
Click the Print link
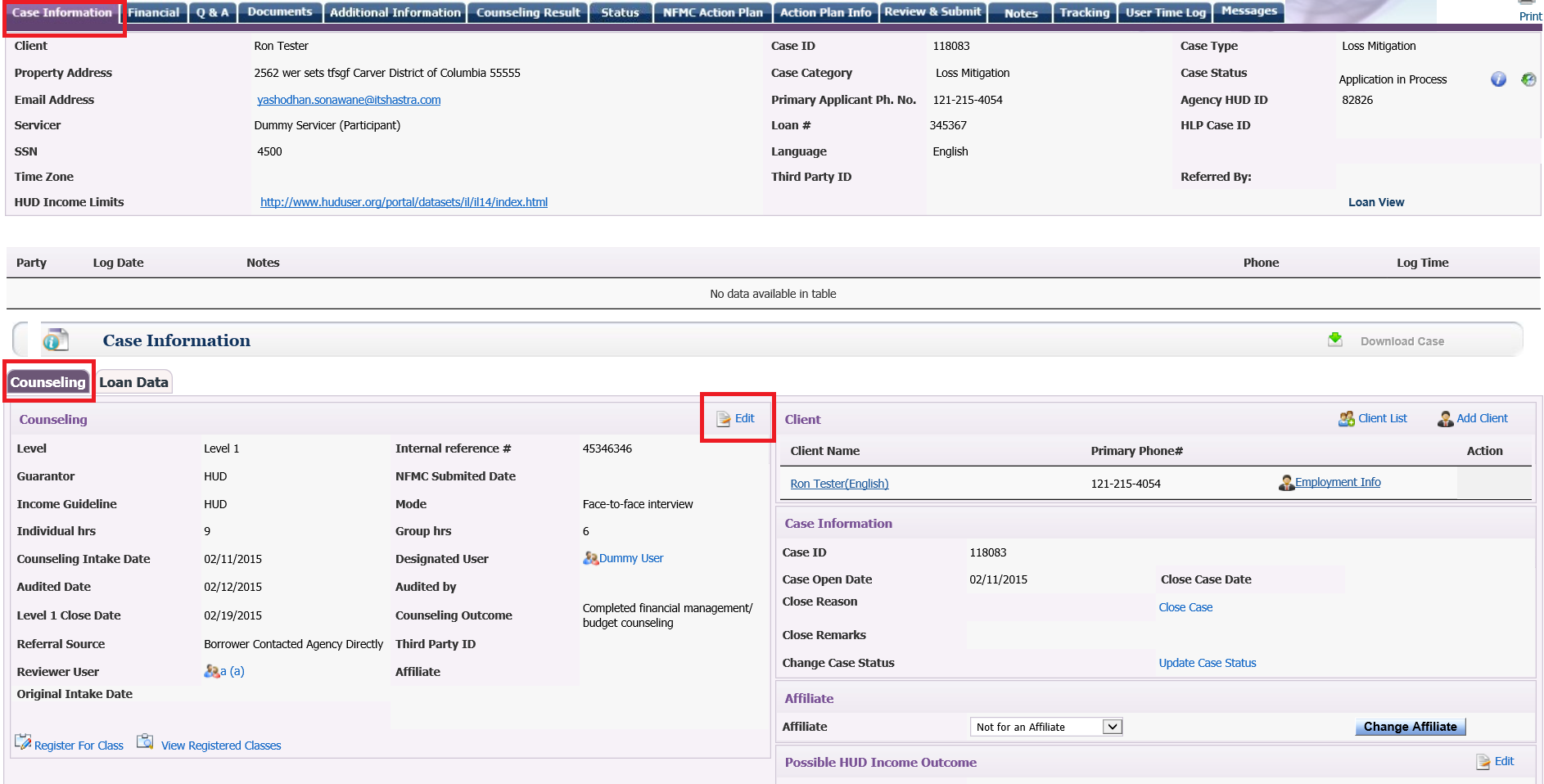(x=1530, y=16)
